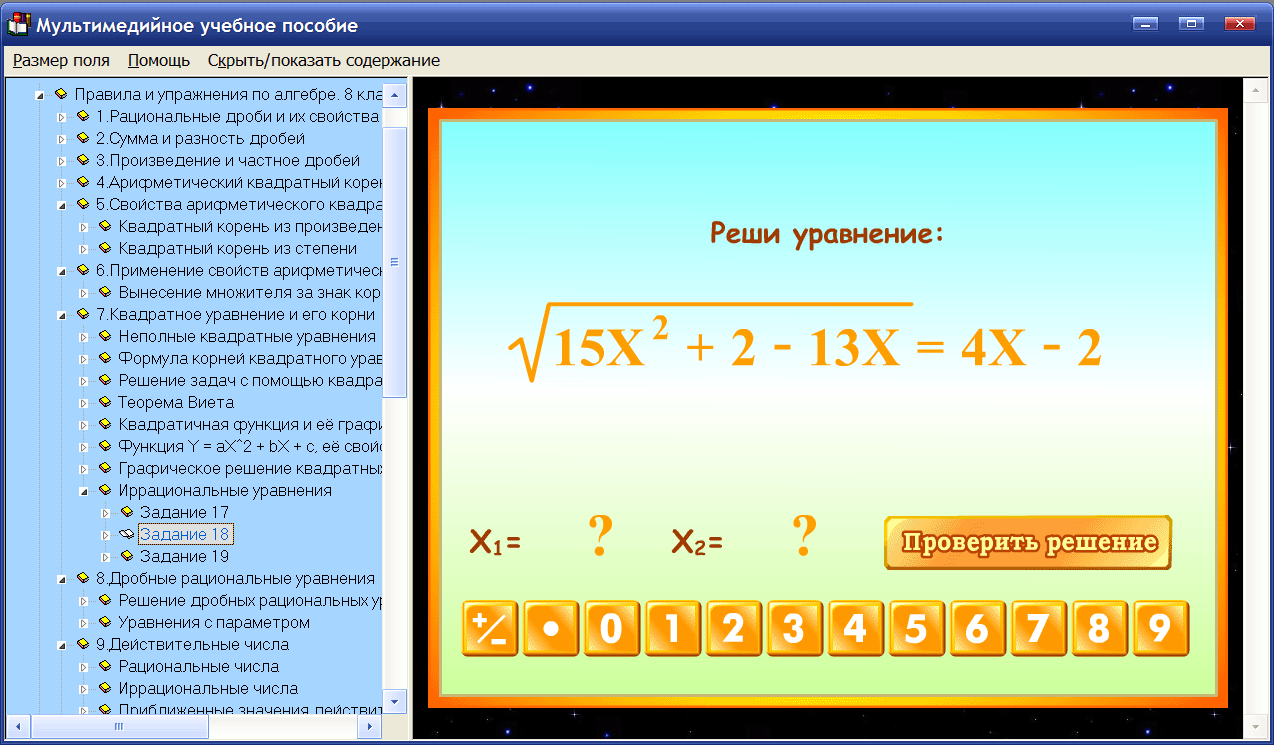1274x745 pixels.
Task: Open Формула корней квадратного уравнения topic
Action: (250, 359)
